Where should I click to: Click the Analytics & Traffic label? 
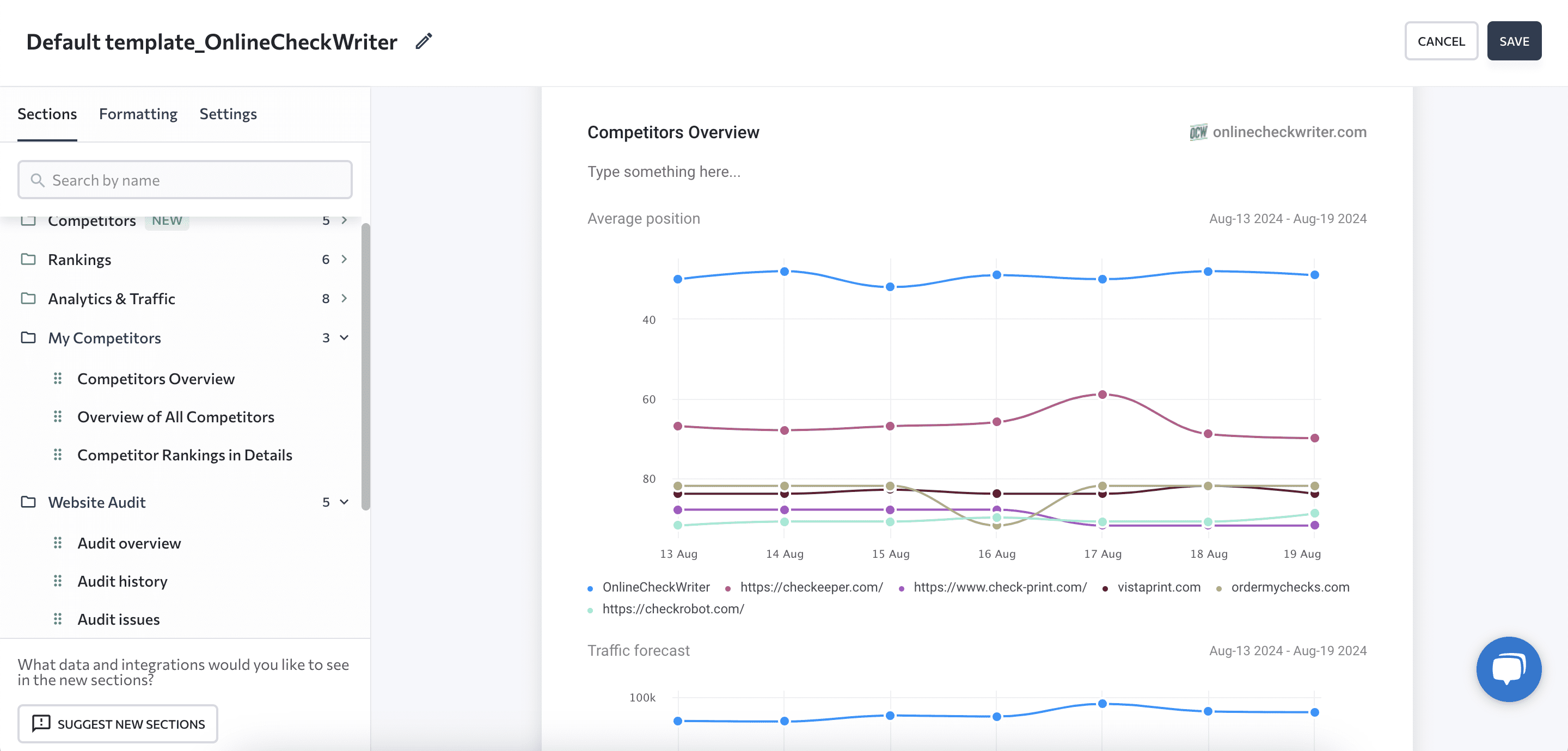(112, 298)
